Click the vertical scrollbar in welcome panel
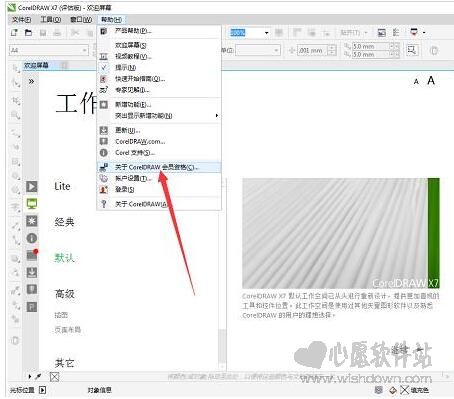454x399 pixels. pyautogui.click(x=222, y=347)
